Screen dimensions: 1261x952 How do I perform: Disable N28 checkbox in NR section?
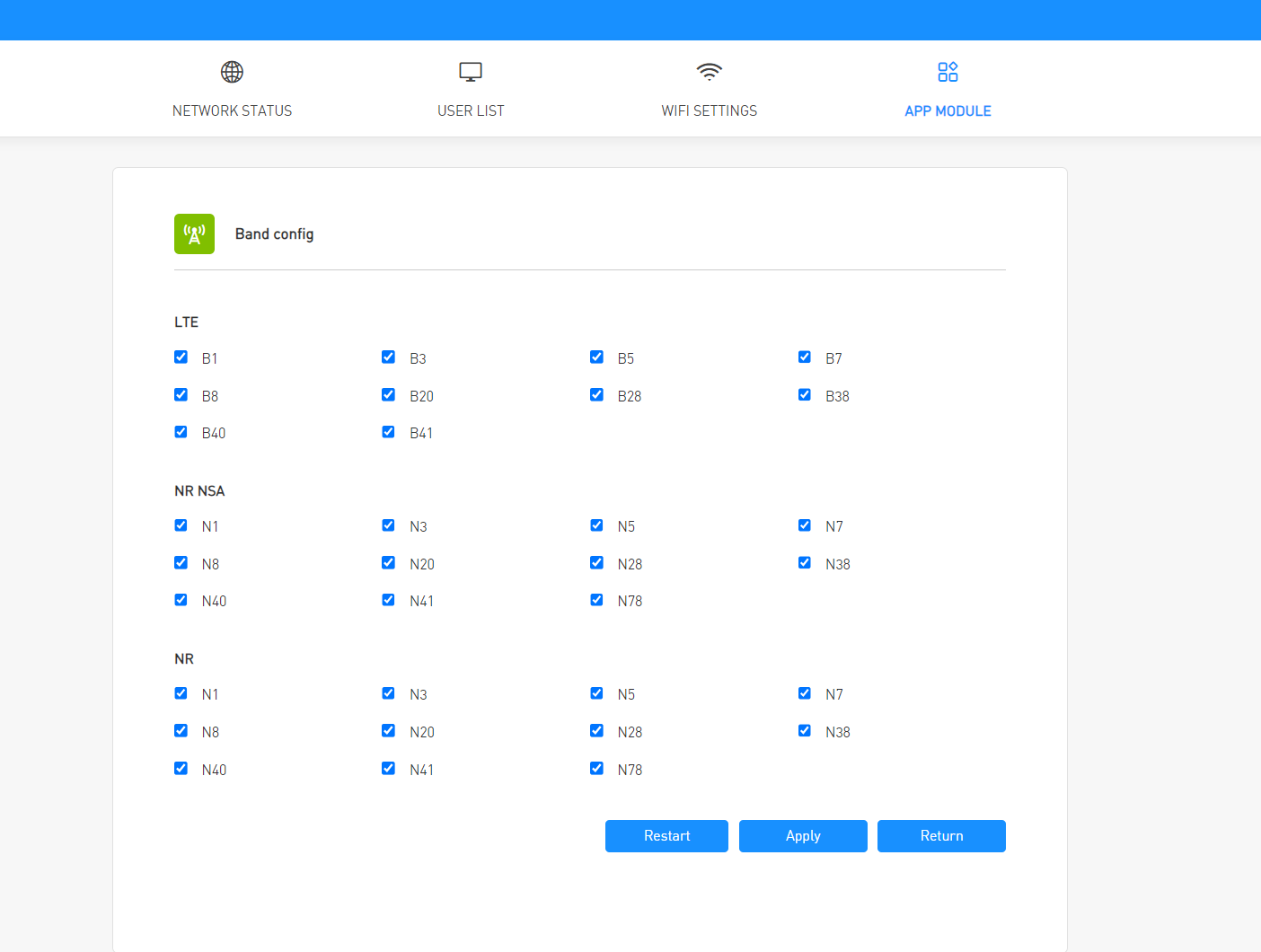coord(596,730)
